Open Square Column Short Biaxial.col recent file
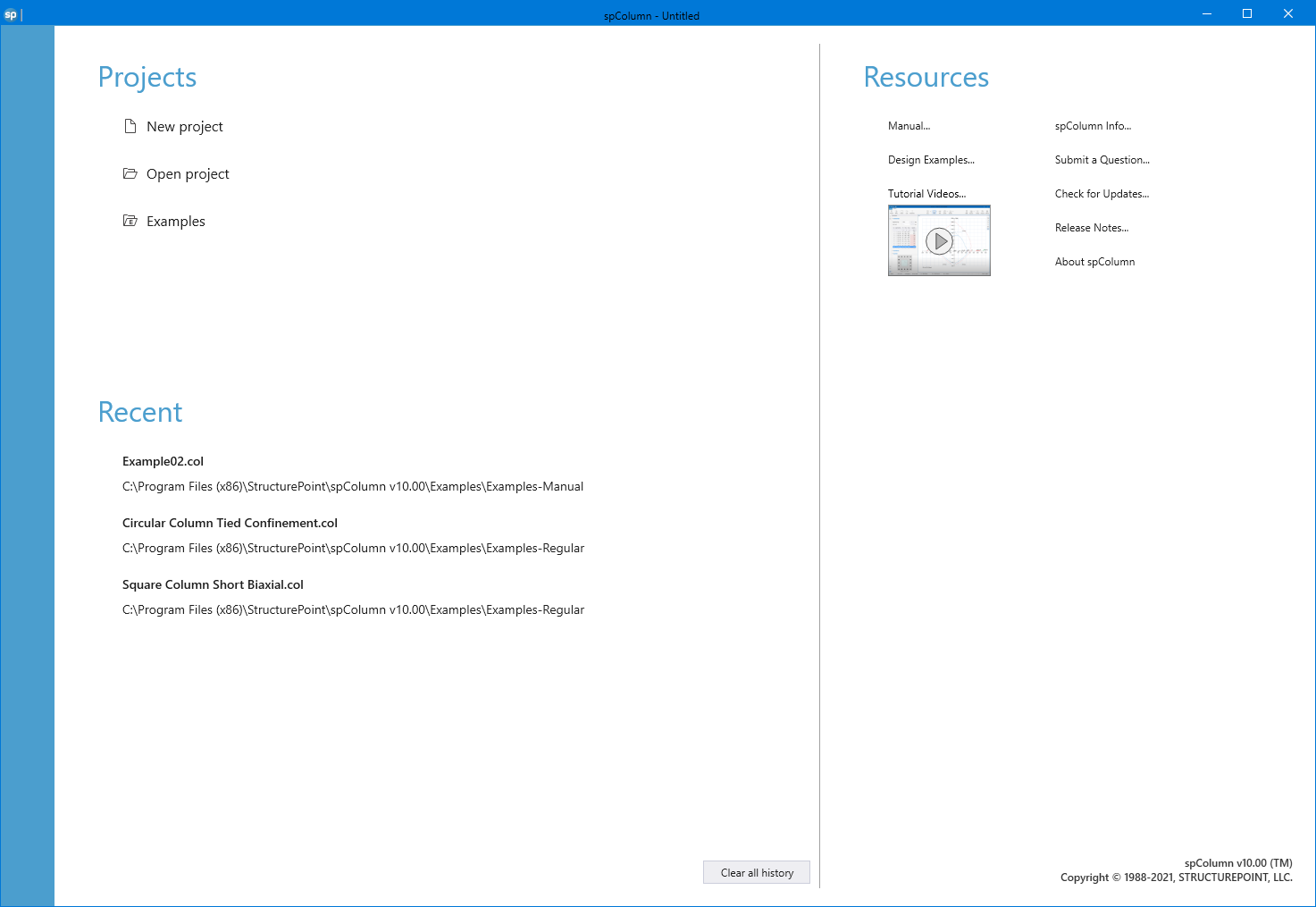Image resolution: width=1316 pixels, height=907 pixels. (x=213, y=585)
